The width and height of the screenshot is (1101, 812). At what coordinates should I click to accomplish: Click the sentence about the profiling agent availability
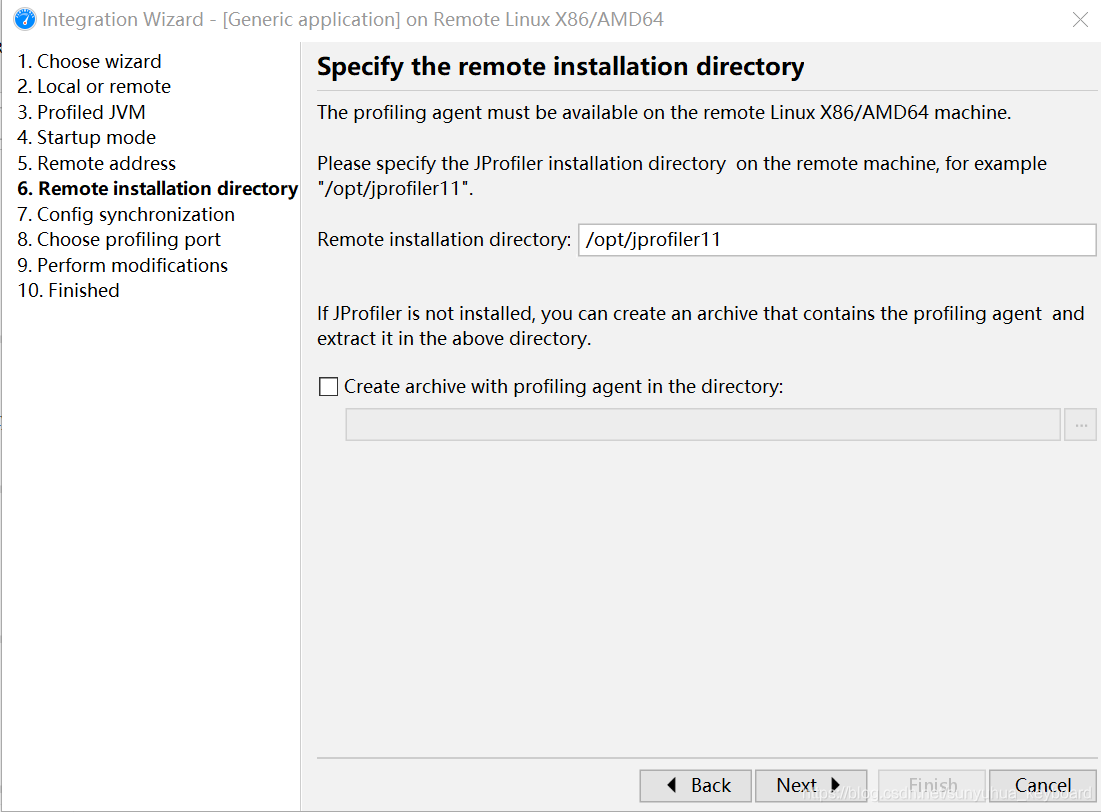(x=664, y=112)
